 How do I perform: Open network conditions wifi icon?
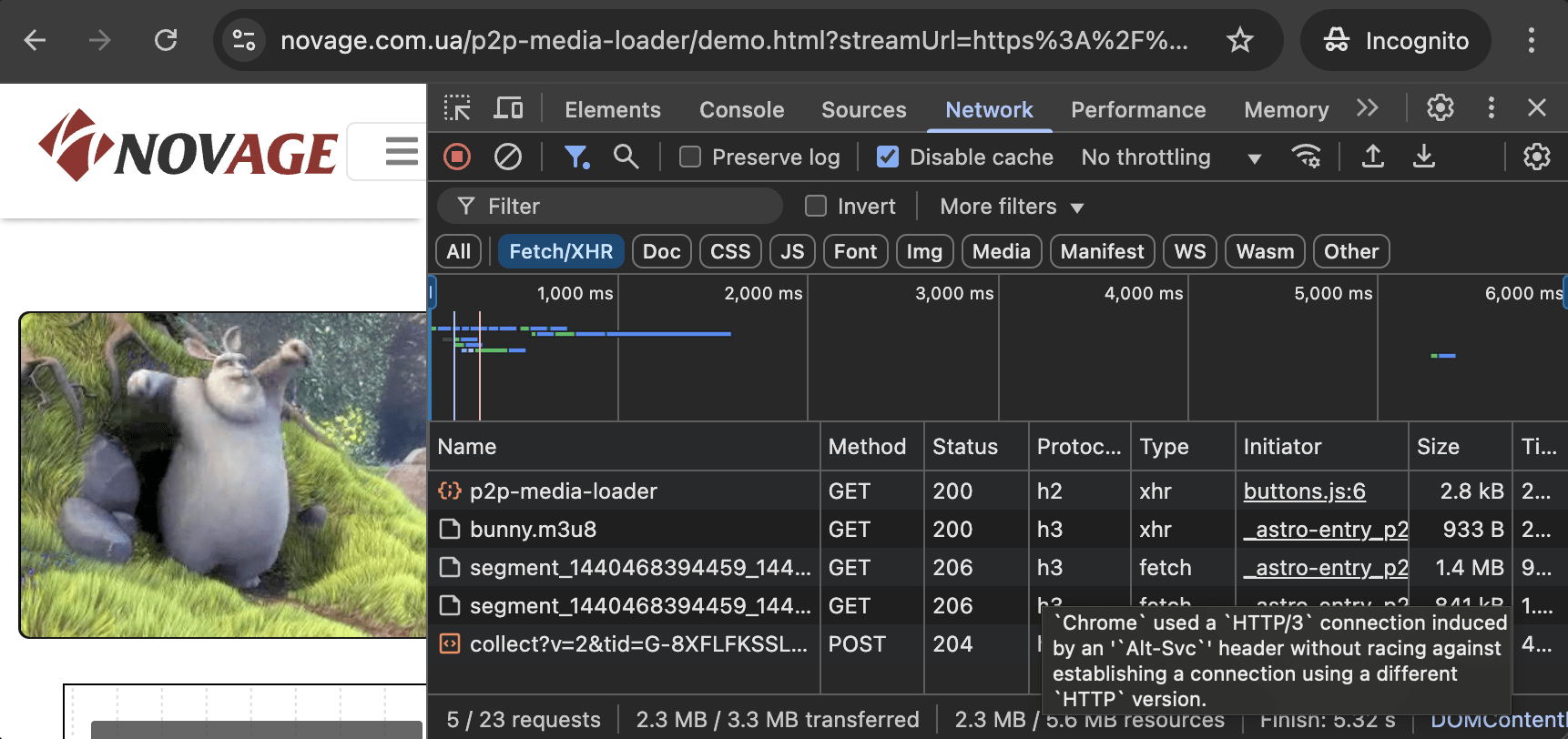(1307, 157)
